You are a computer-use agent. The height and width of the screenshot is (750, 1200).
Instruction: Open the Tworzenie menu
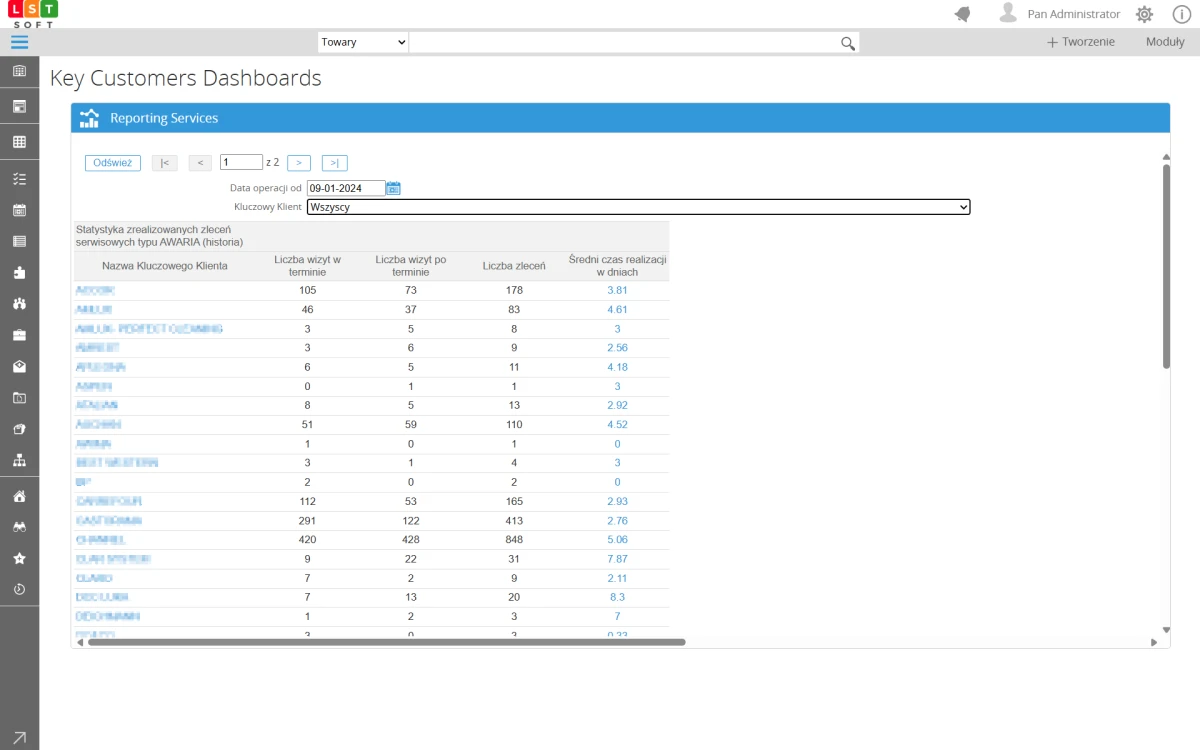pos(1080,42)
